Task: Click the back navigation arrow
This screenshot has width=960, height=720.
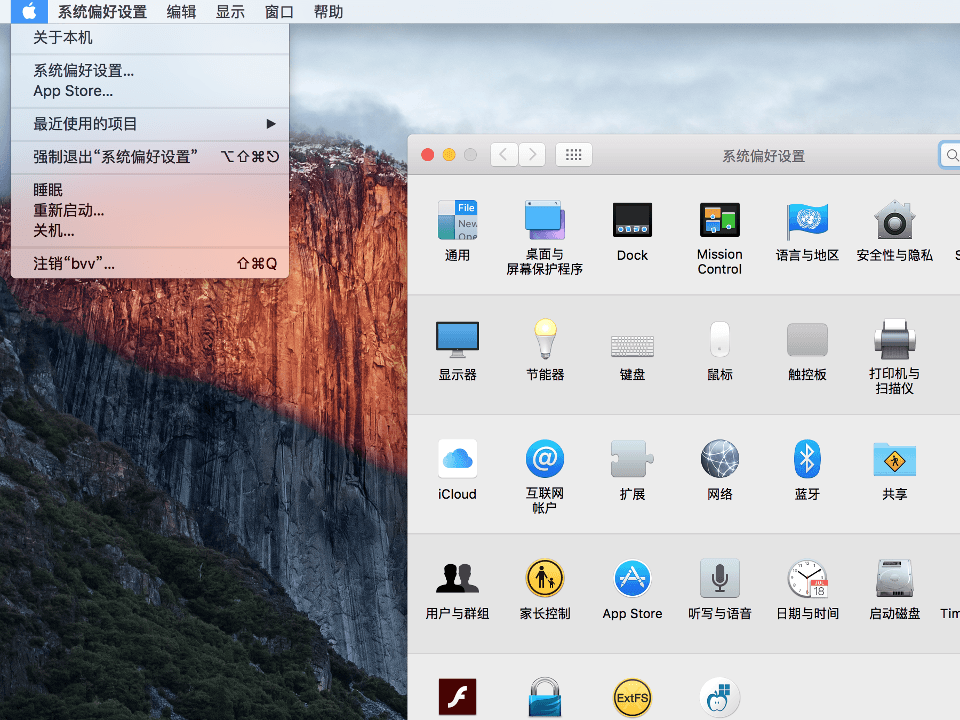Action: (504, 154)
